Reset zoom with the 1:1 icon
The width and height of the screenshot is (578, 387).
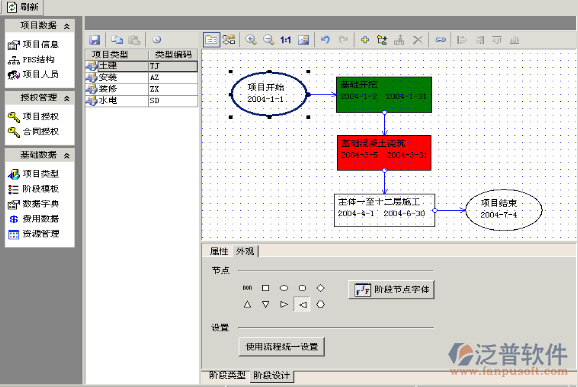pos(285,40)
